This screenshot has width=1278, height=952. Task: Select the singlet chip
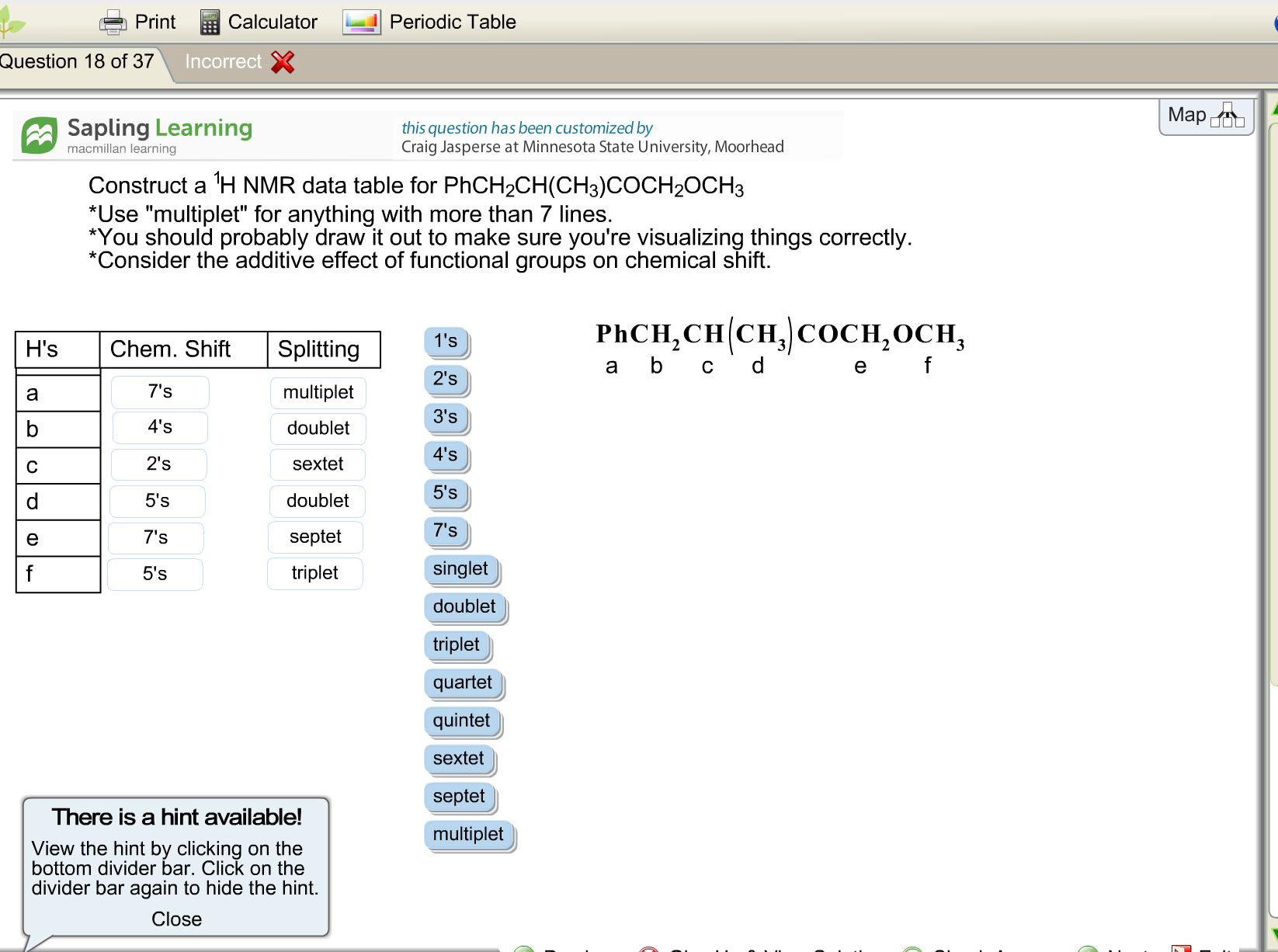tap(460, 569)
